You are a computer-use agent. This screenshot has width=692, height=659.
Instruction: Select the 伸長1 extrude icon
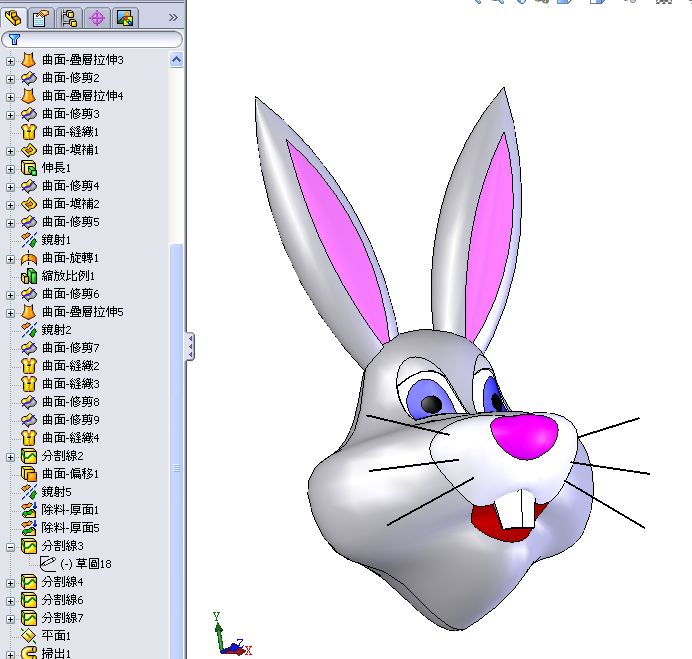pyautogui.click(x=29, y=168)
